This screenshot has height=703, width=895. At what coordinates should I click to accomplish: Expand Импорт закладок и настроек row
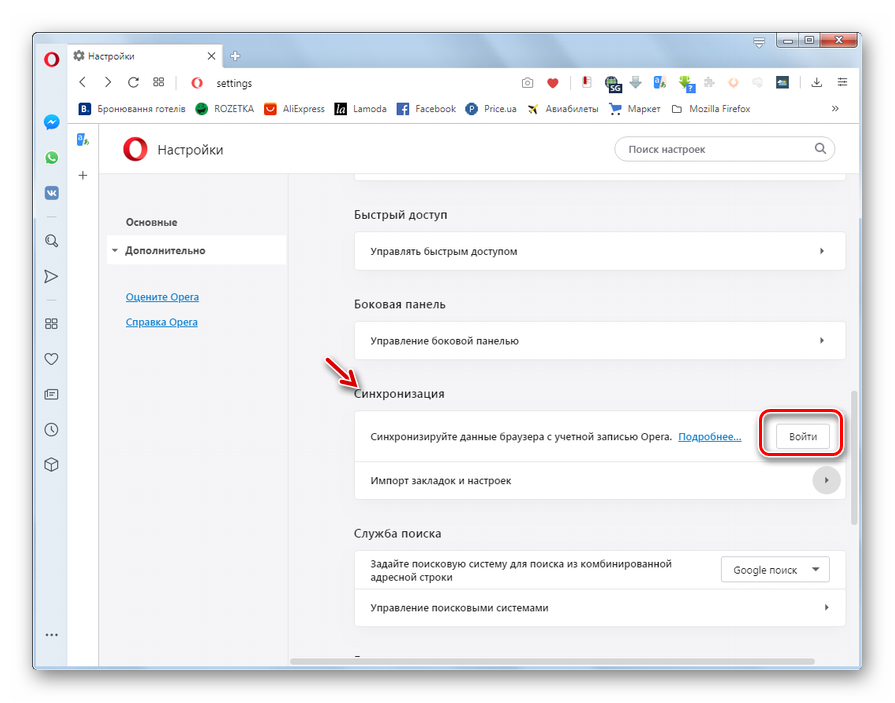point(599,480)
